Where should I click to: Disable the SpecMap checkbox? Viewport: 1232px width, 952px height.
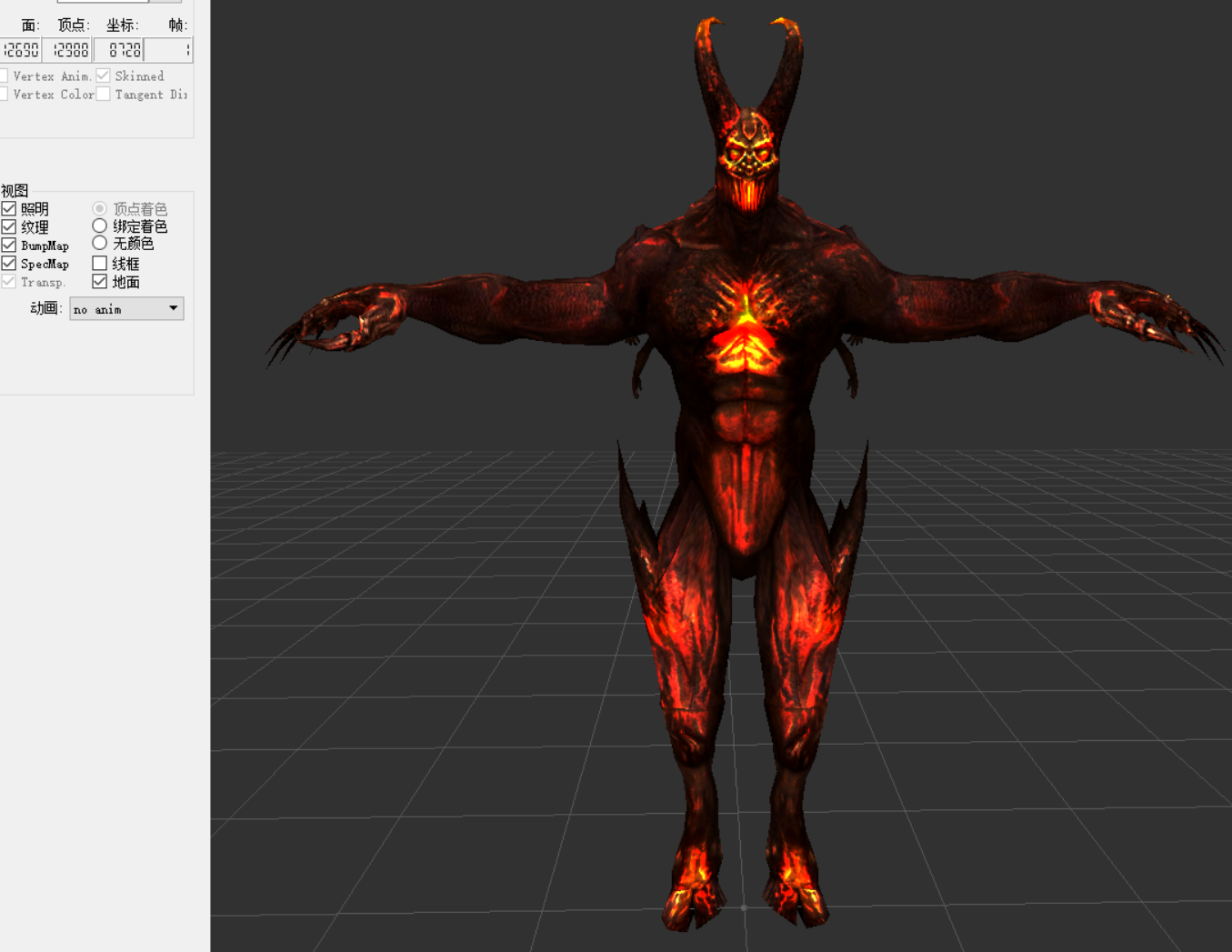[9, 264]
